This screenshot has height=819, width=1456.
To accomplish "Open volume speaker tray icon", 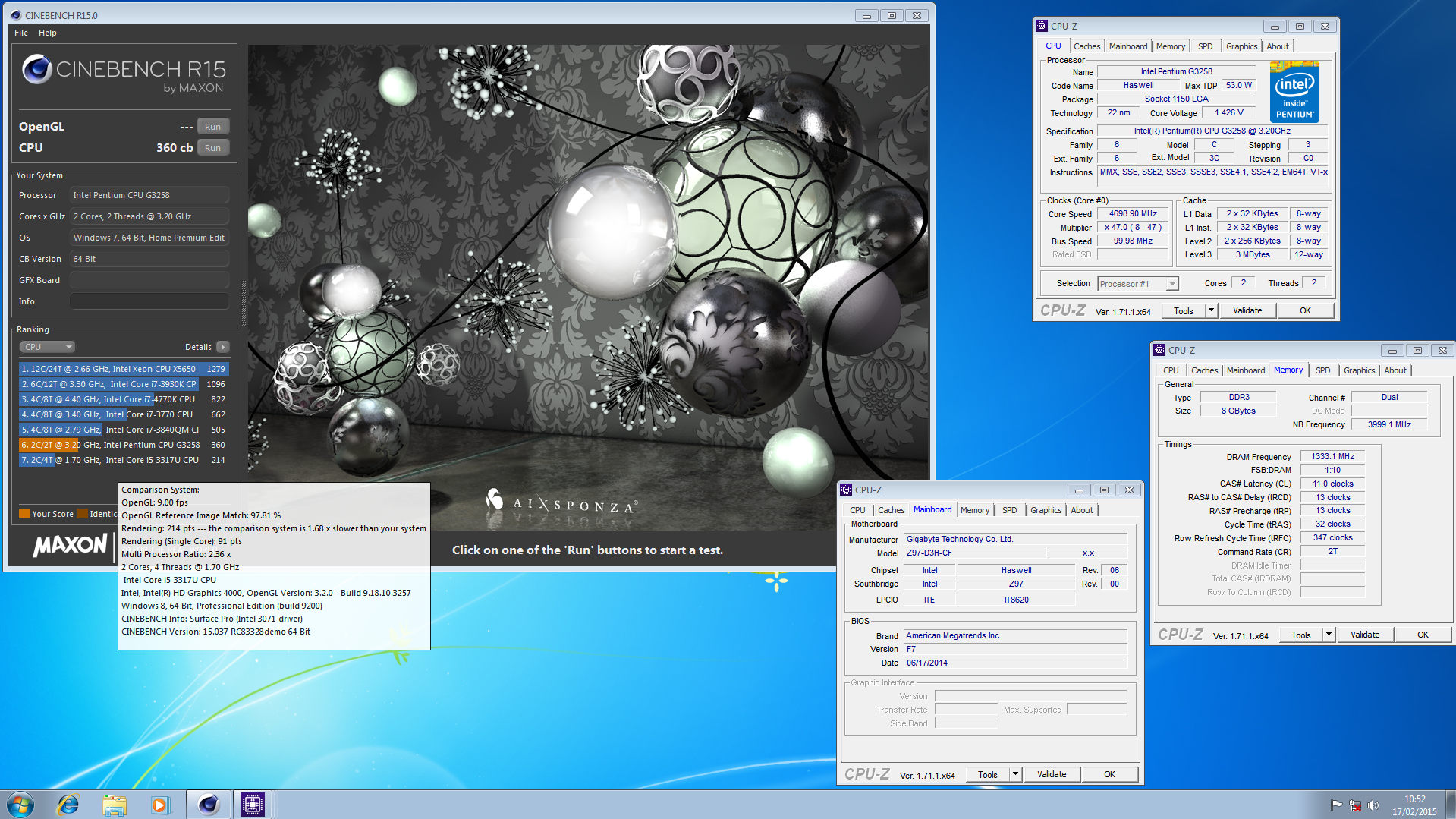I will (1373, 805).
